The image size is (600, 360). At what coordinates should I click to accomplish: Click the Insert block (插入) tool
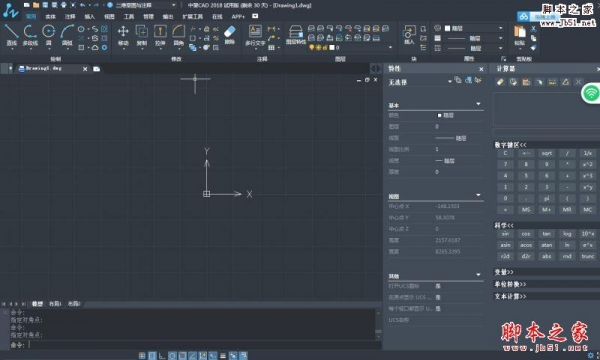409,34
